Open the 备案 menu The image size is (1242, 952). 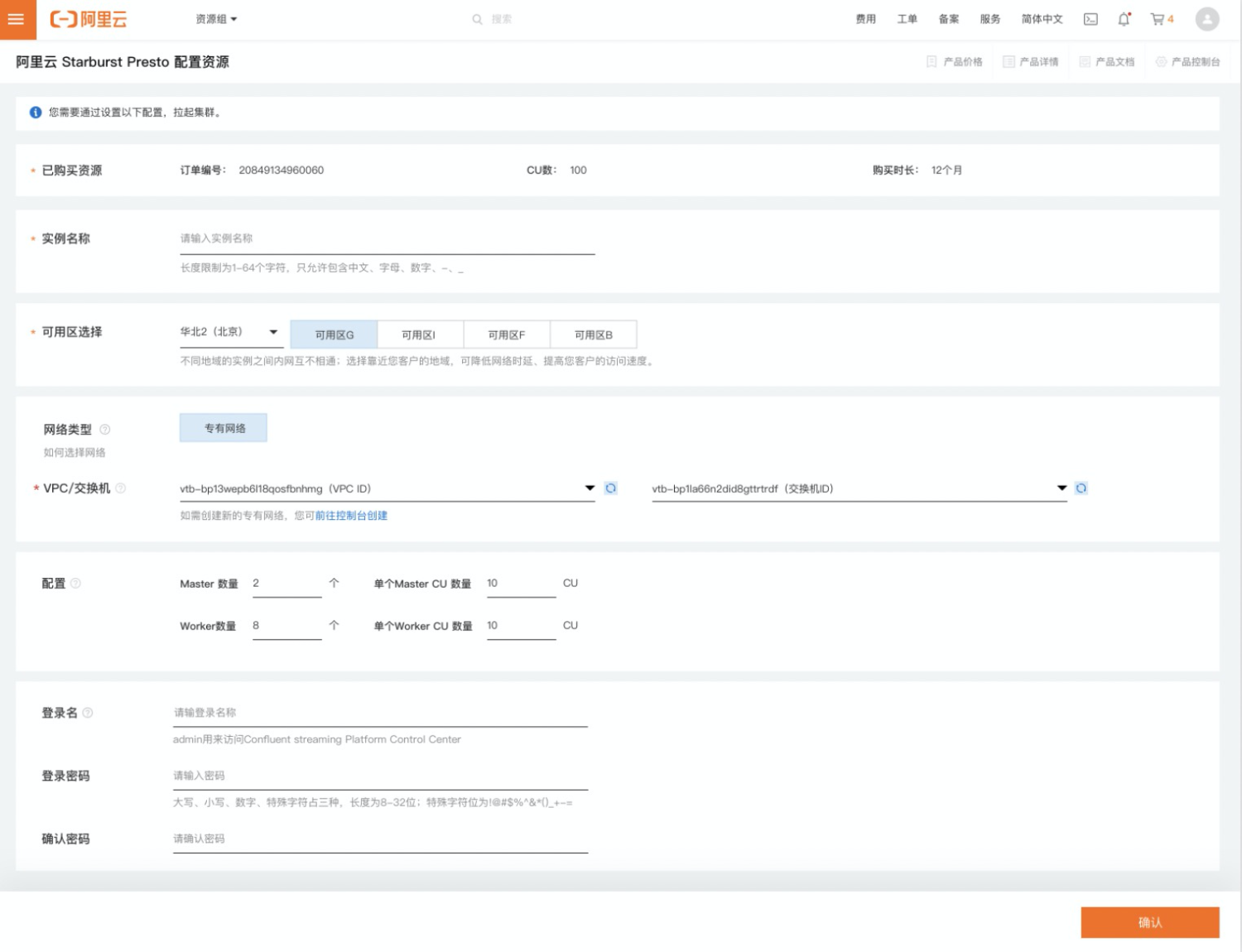(948, 19)
